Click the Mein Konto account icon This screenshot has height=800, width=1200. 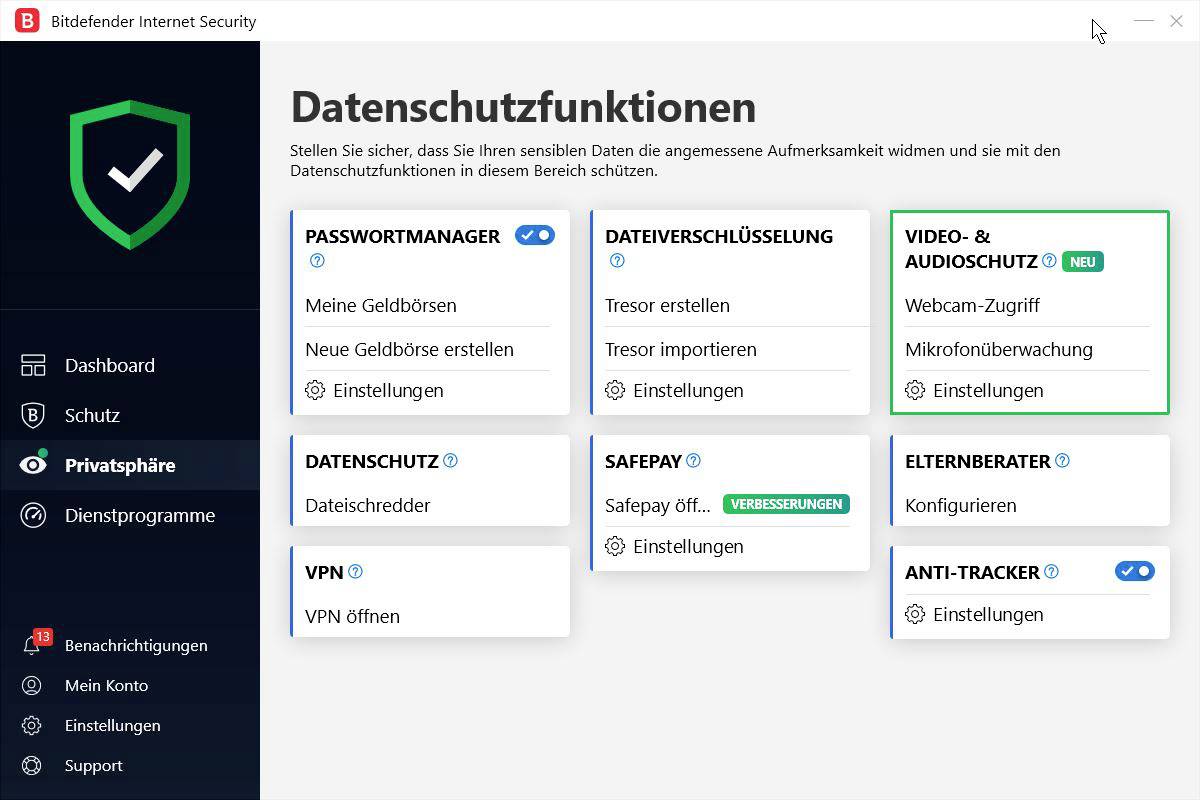(x=34, y=685)
